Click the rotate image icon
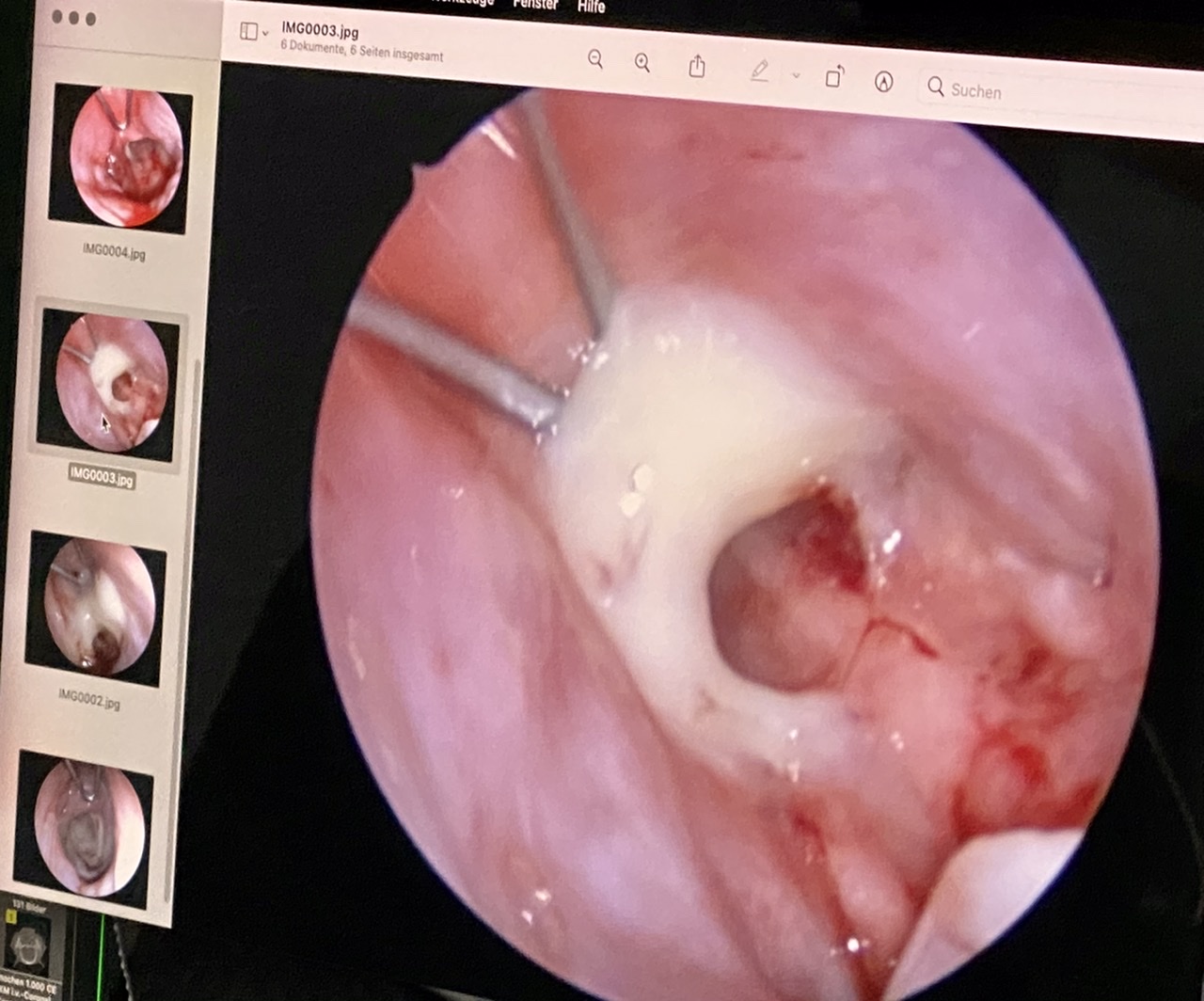The image size is (1204, 1001). (x=835, y=76)
